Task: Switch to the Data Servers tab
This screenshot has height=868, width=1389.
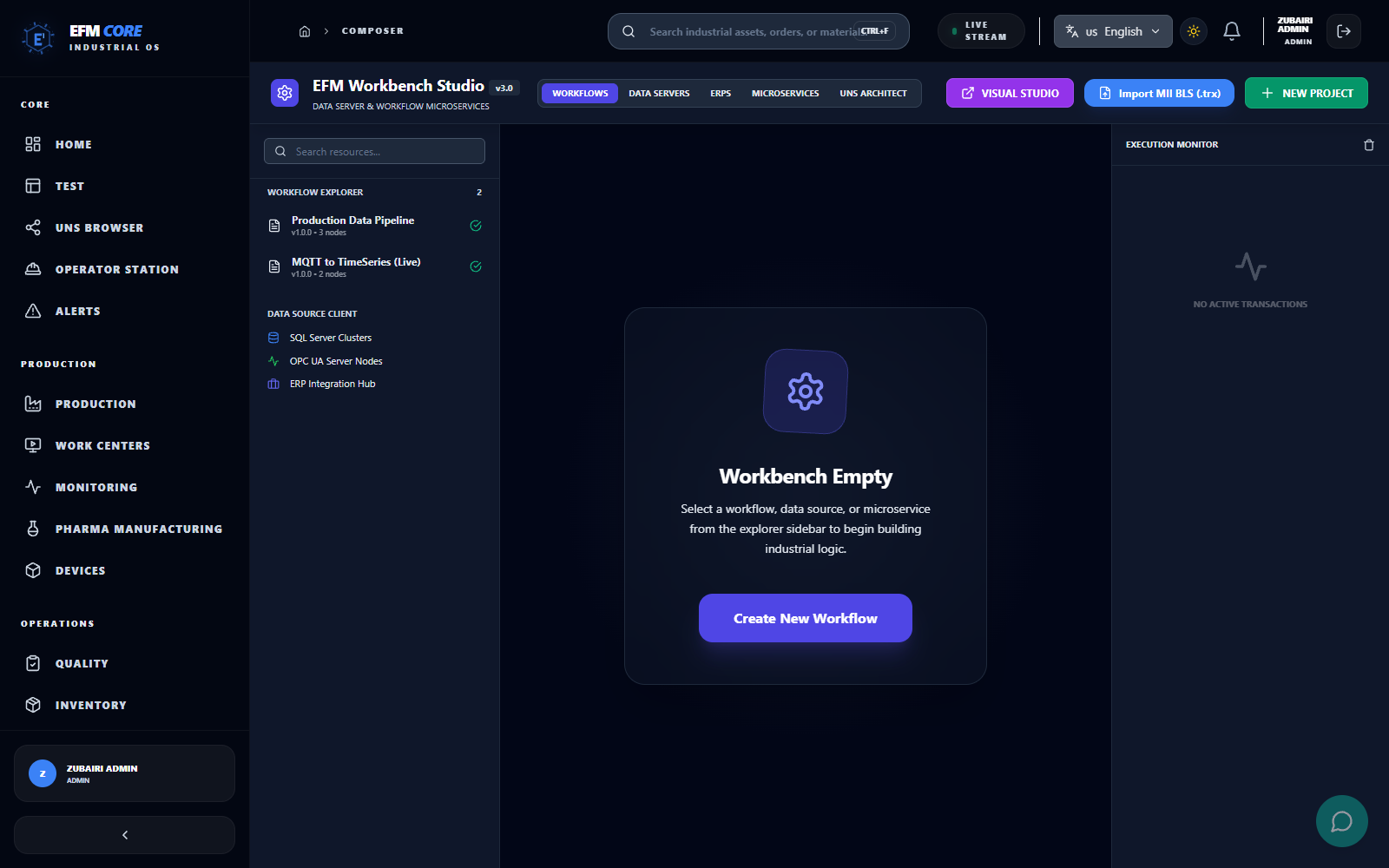Action: click(x=659, y=93)
